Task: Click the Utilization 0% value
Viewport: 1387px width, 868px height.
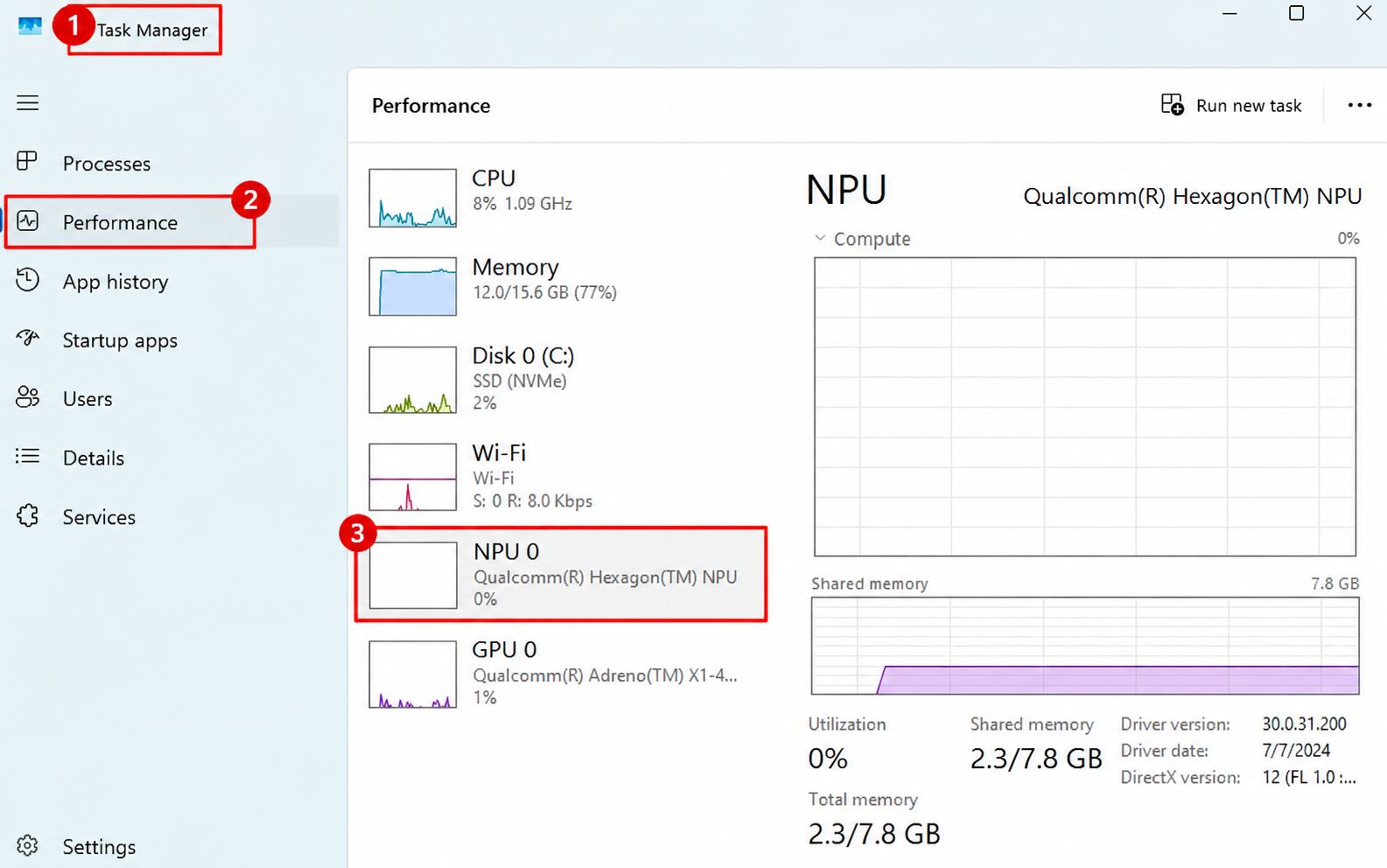Action: coord(828,759)
